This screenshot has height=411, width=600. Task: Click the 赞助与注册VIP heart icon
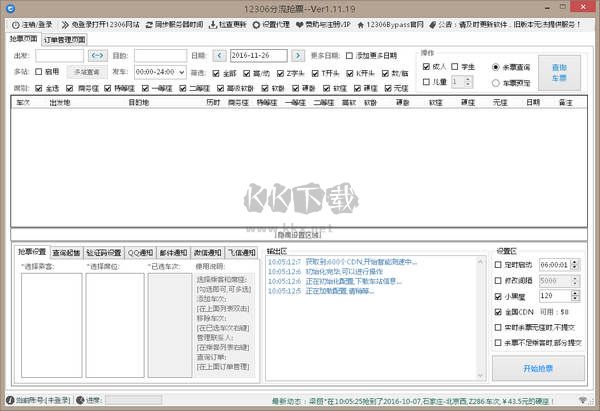click(300, 25)
